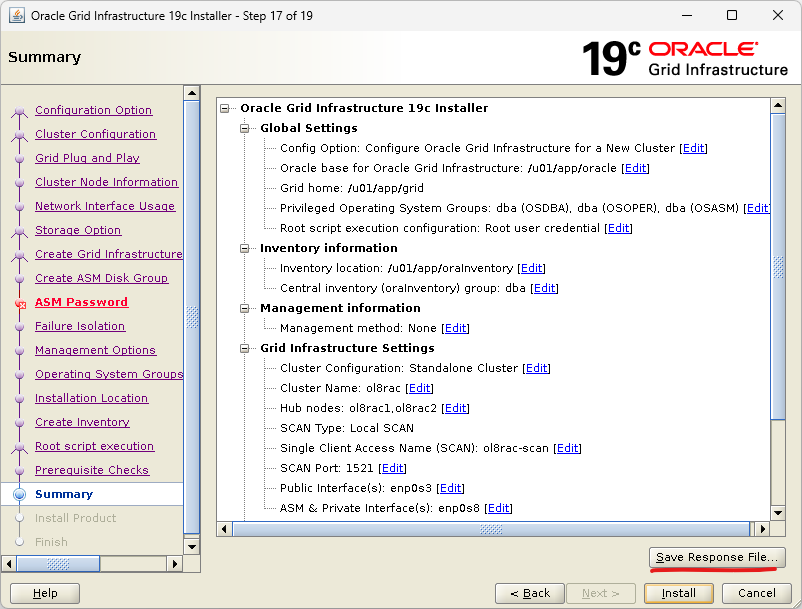Click the Install button

pos(679,593)
